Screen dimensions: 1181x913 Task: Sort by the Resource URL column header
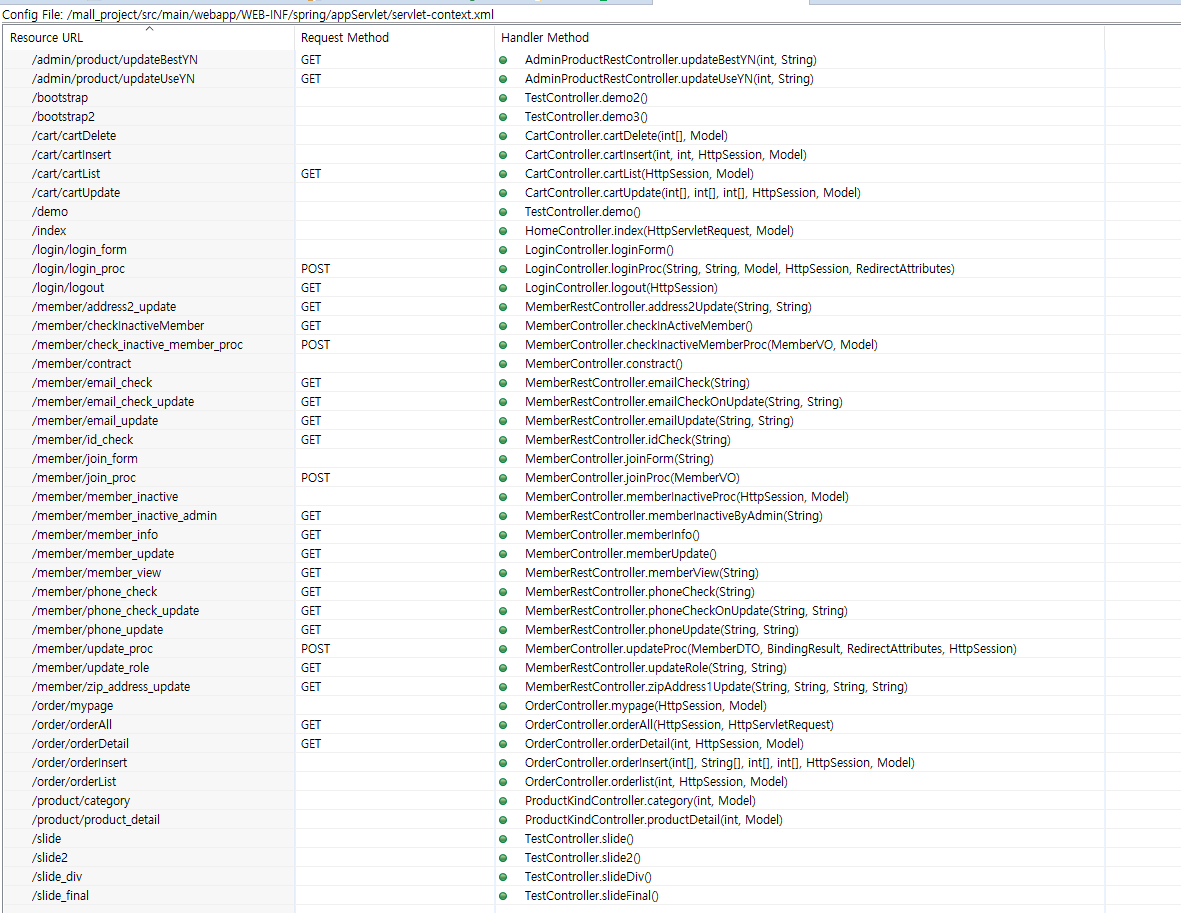47,38
